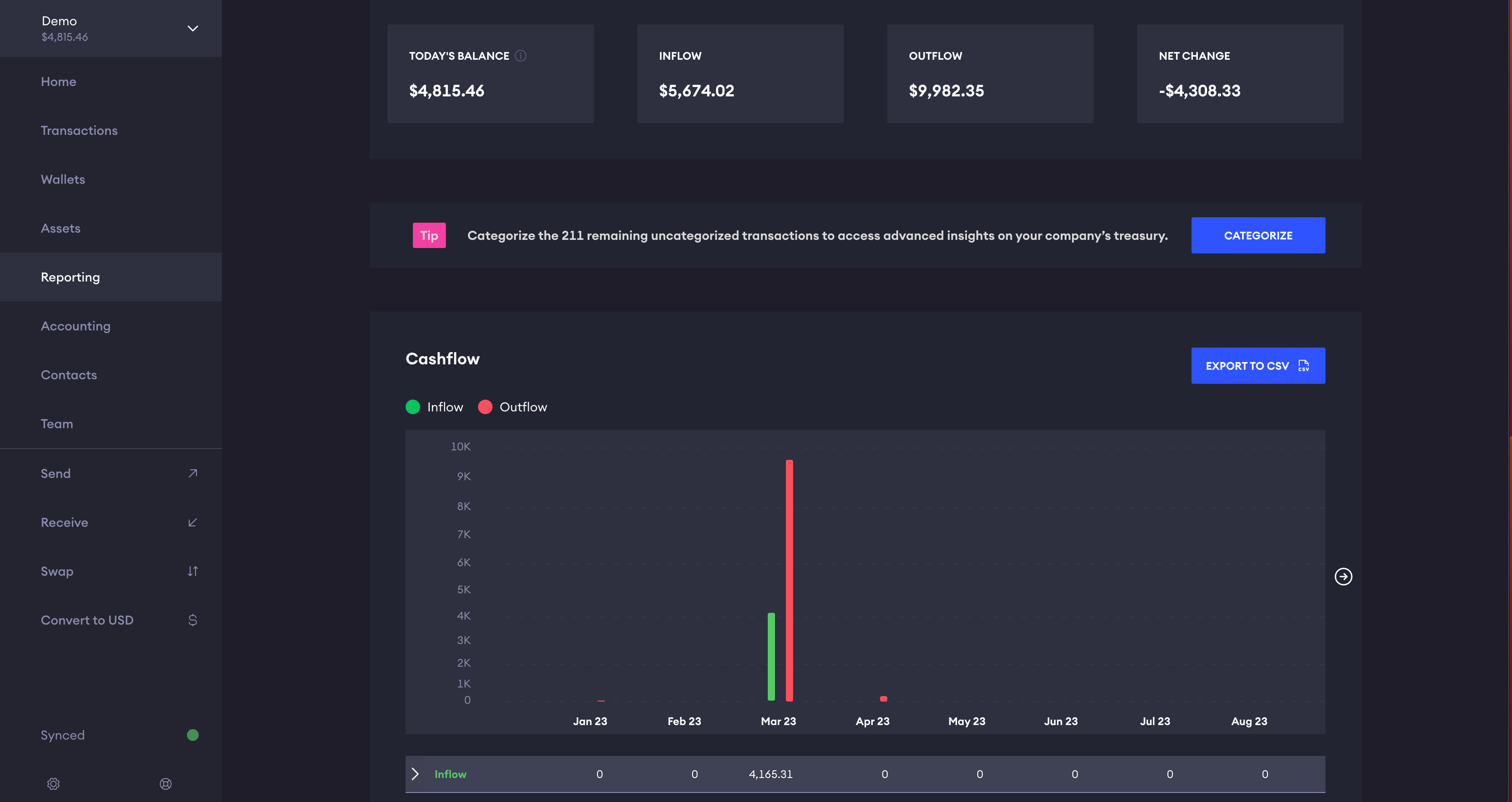
Task: Open the help lifebuoy icon
Action: tap(166, 784)
